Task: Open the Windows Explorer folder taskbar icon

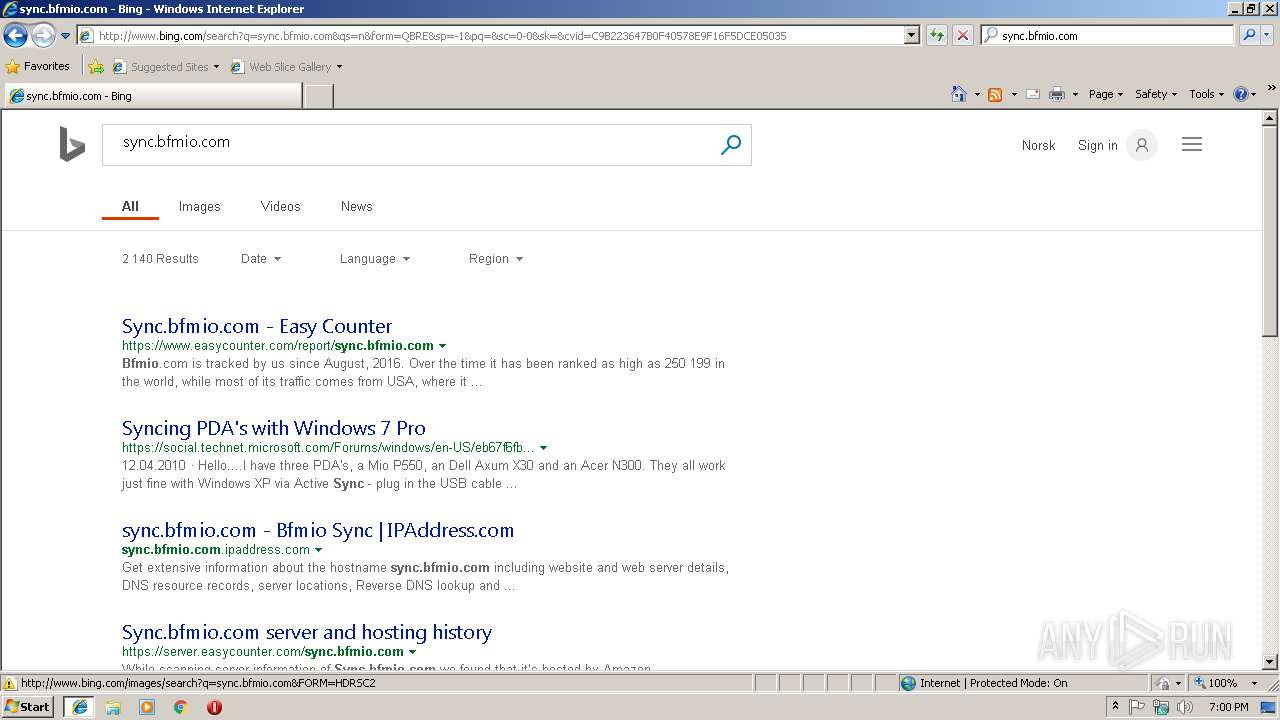Action: tap(113, 707)
